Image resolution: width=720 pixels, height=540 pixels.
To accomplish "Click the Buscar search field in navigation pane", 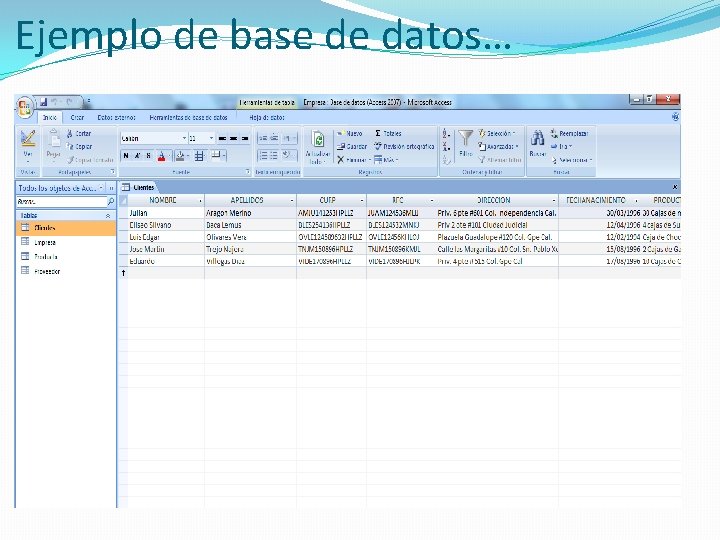I will tap(61, 202).
